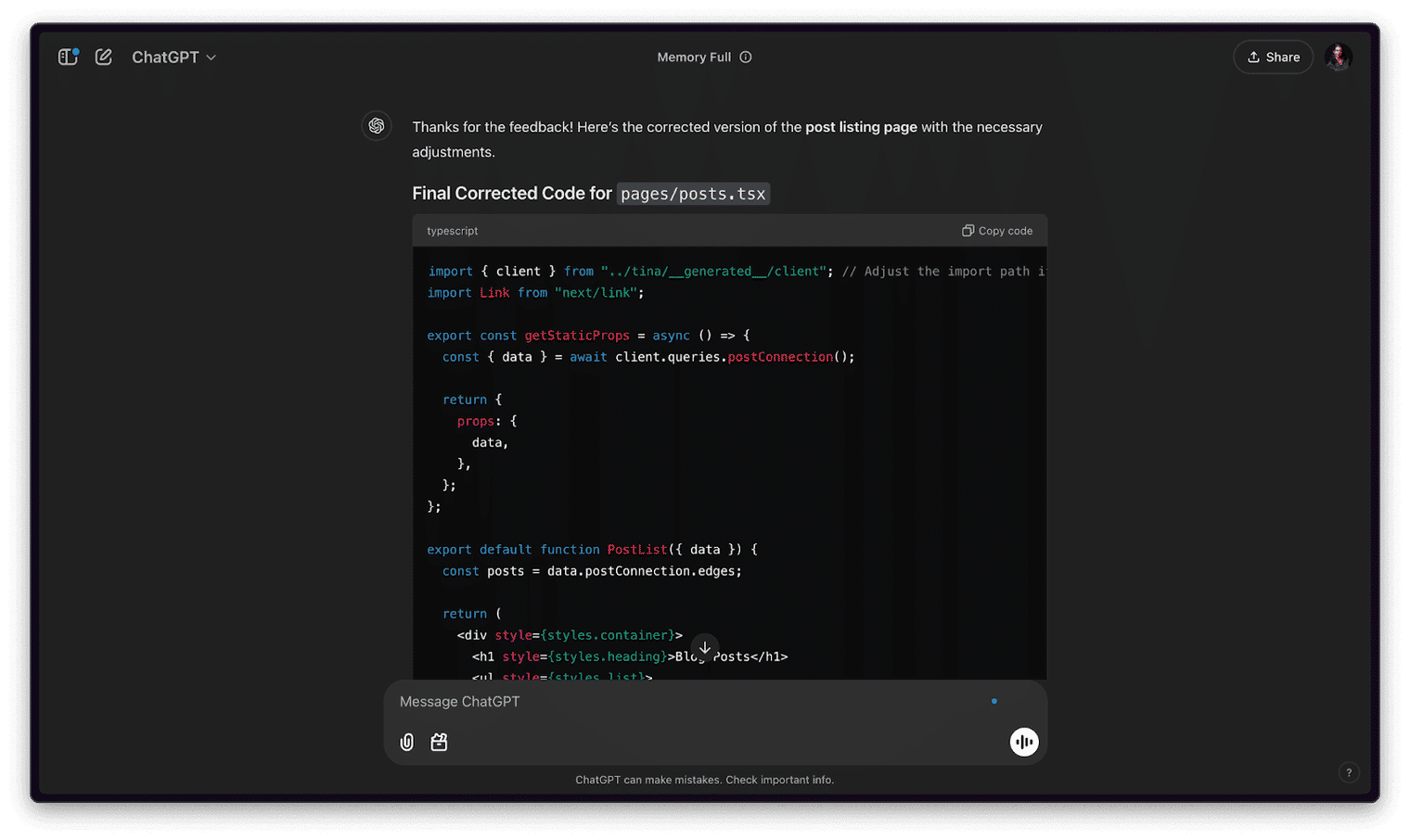Attach a file with the paperclip icon
The image size is (1410, 840).
point(407,743)
